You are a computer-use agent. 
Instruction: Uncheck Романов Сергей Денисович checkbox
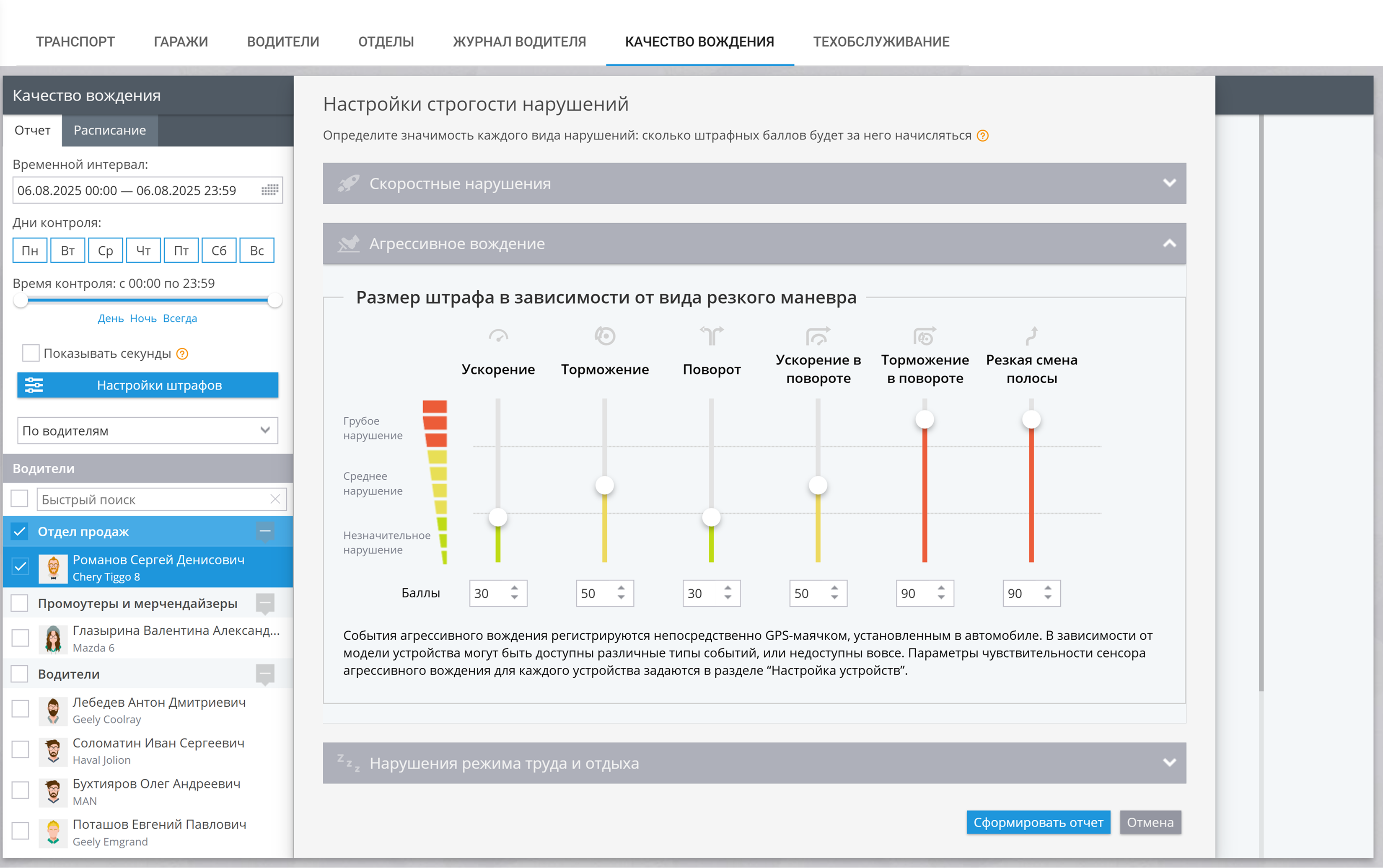[20, 567]
